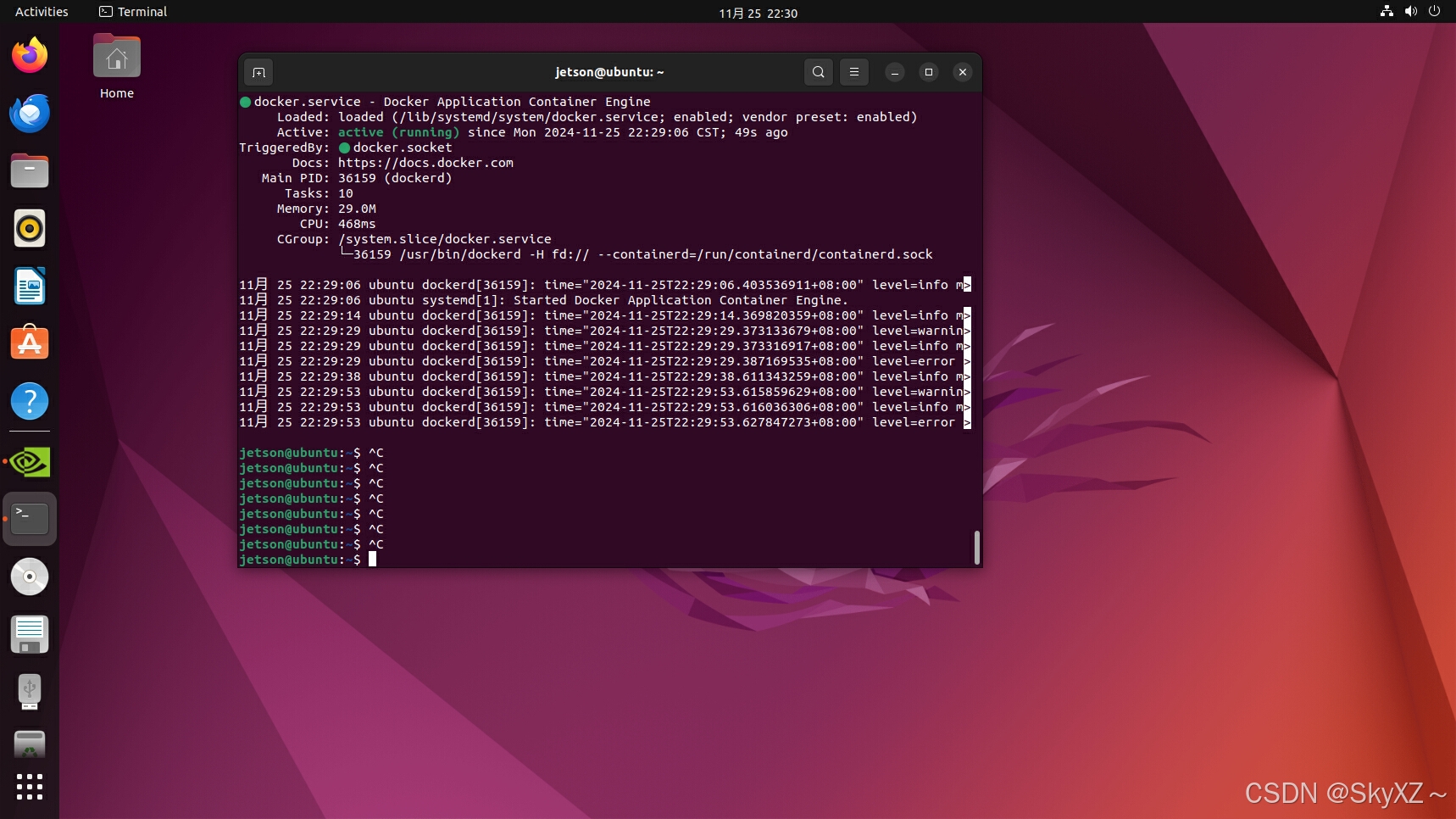Click the network status icon
Viewport: 1456px width, 819px height.
coord(1387,12)
